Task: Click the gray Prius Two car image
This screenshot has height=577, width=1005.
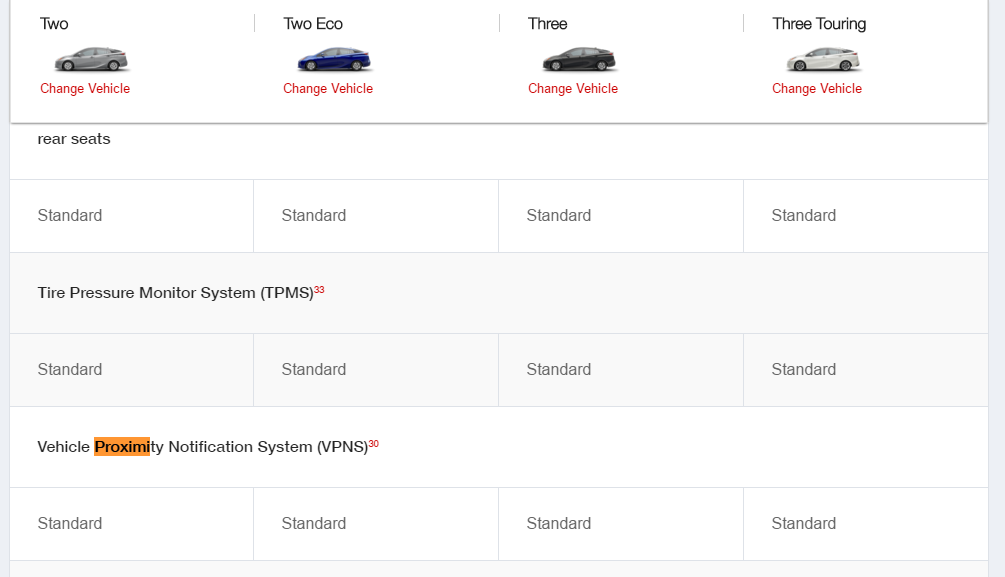Action: [x=92, y=59]
